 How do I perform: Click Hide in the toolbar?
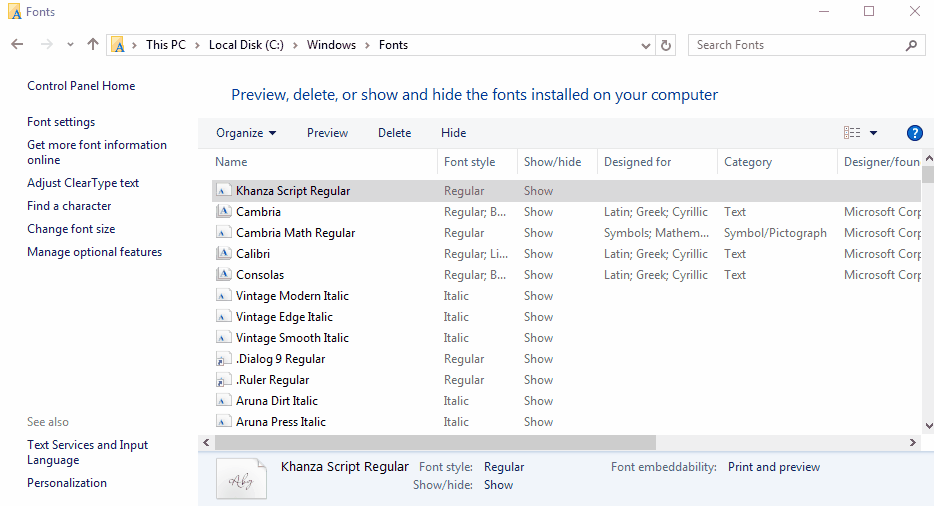coord(453,133)
